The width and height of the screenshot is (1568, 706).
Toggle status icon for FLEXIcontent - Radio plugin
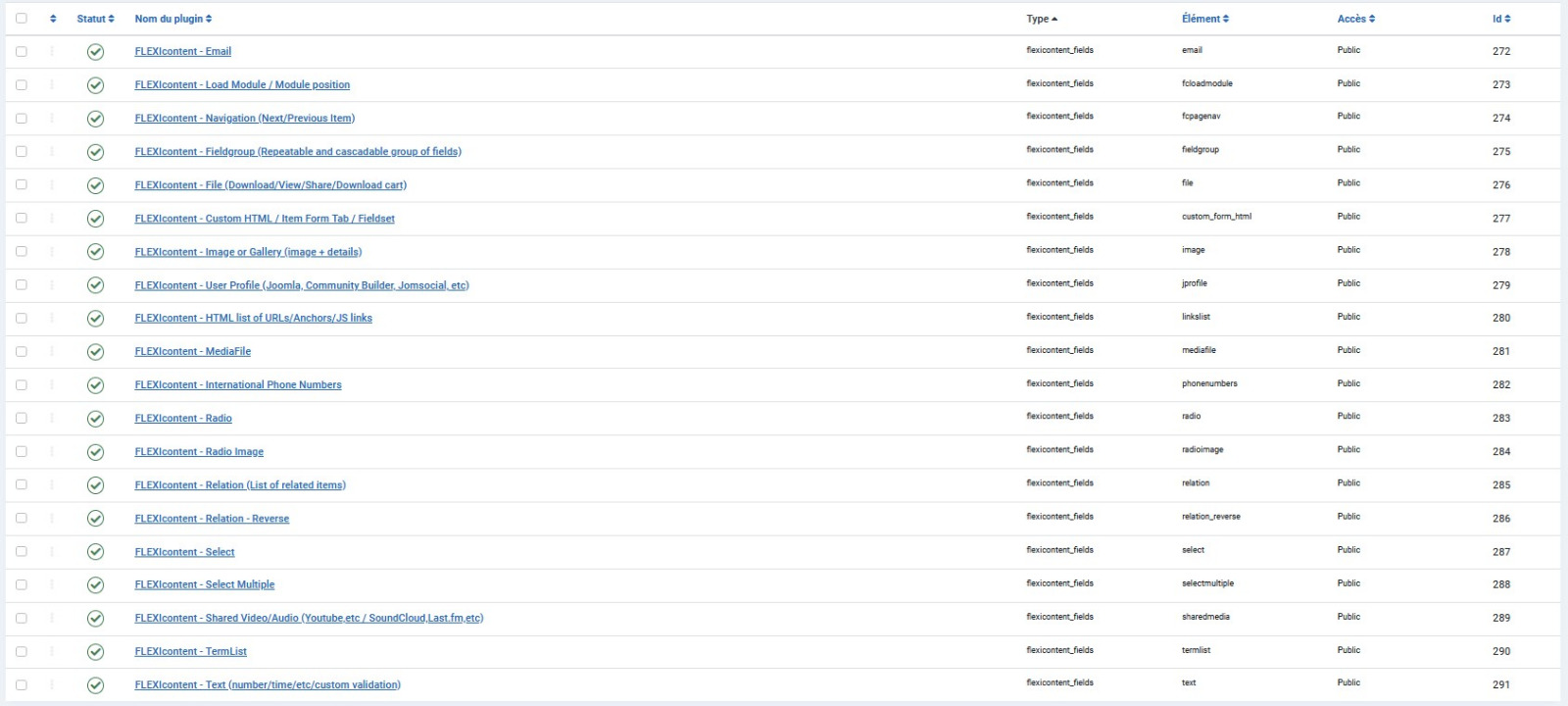click(95, 419)
